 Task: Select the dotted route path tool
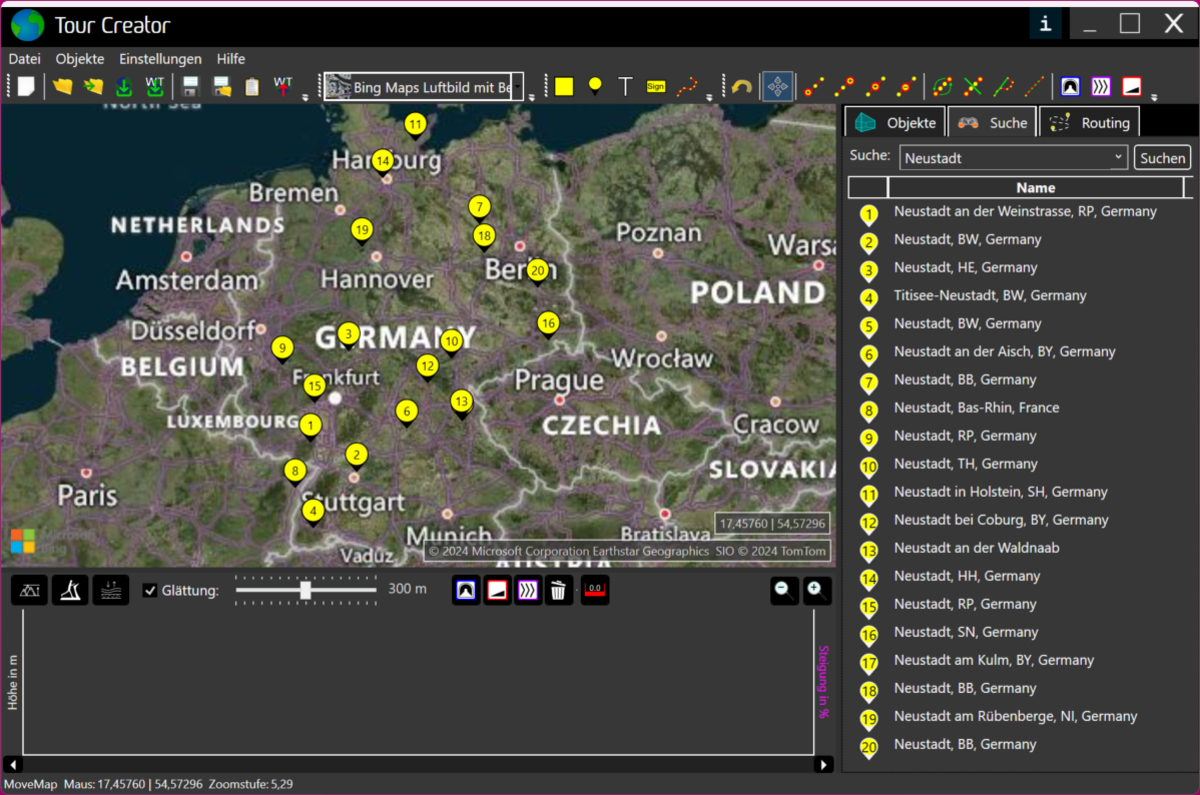click(687, 87)
